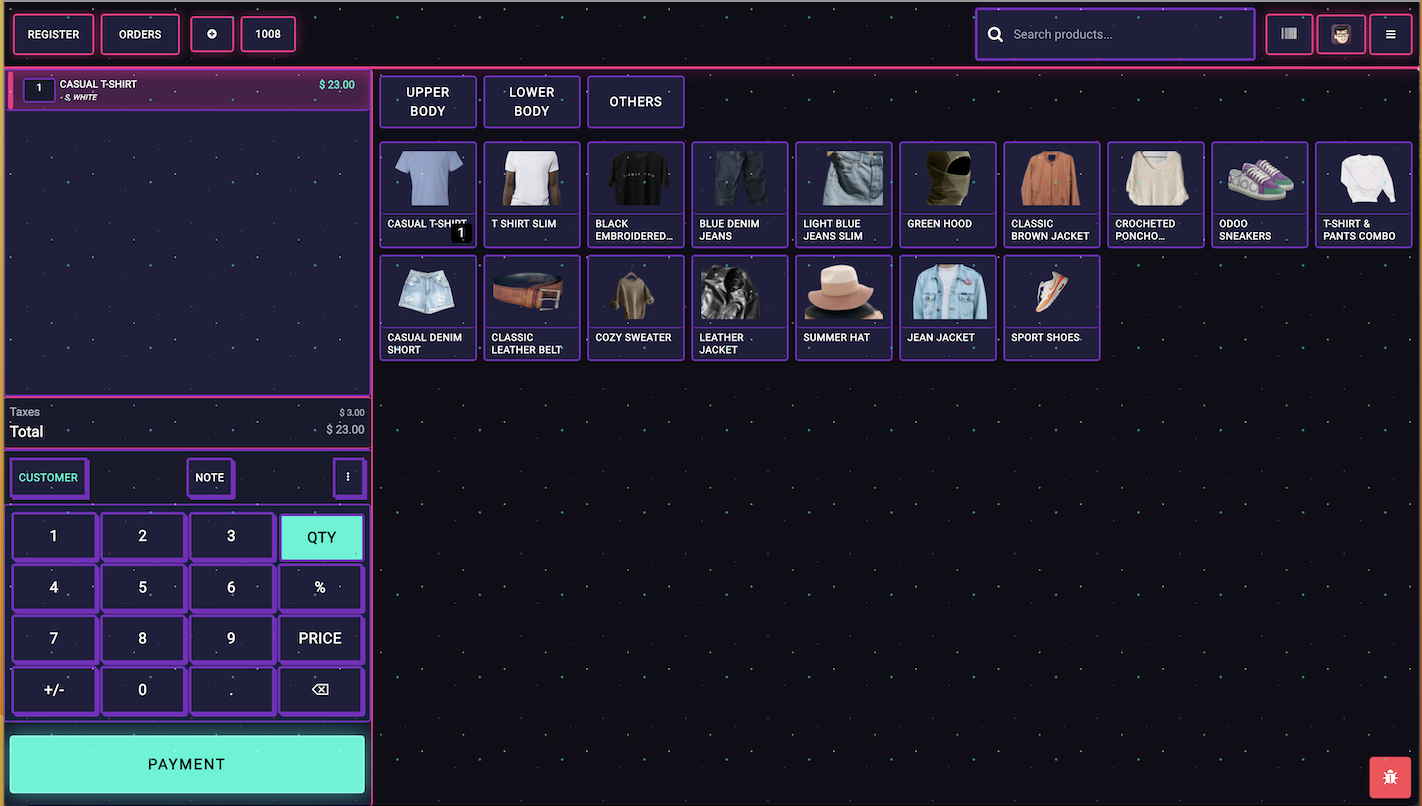Switch numpad to Price mode
This screenshot has height=806, width=1422.
(x=320, y=638)
